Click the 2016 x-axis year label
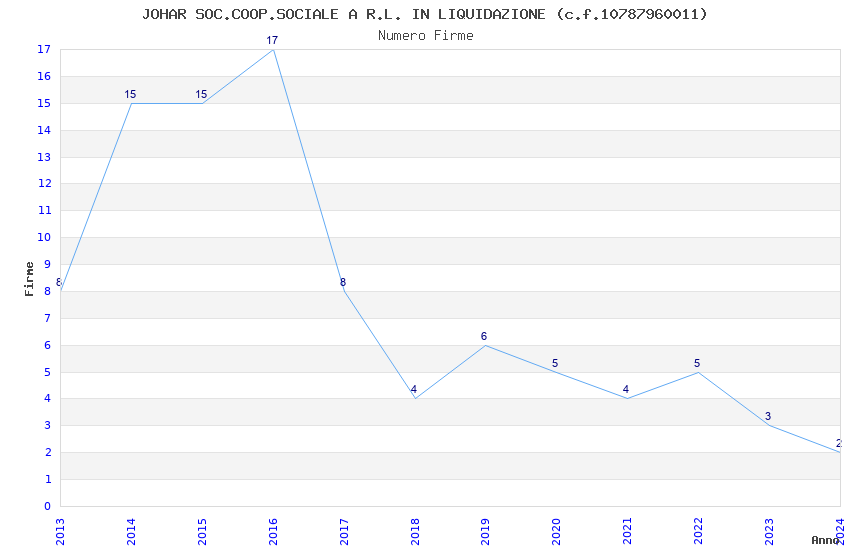The image size is (850, 550). (x=273, y=532)
